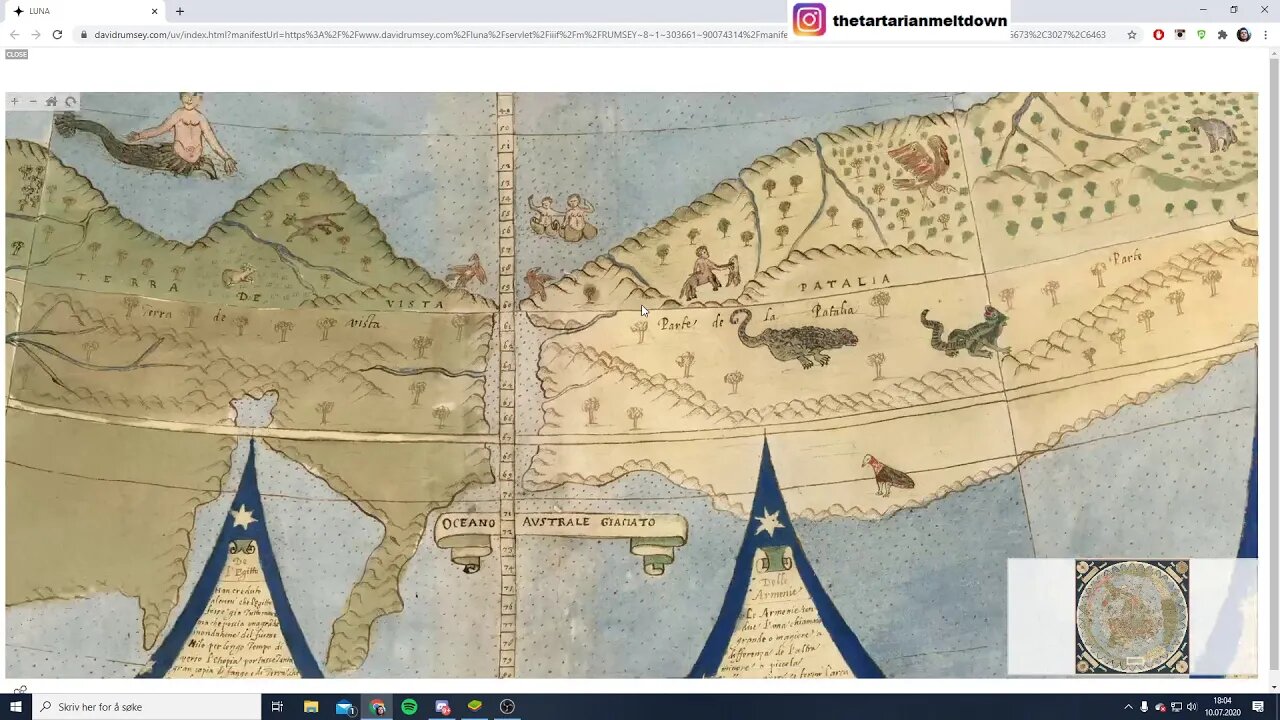This screenshot has height=720, width=1280.
Task: Close the viewer with CLOSE button
Action: pos(16,54)
